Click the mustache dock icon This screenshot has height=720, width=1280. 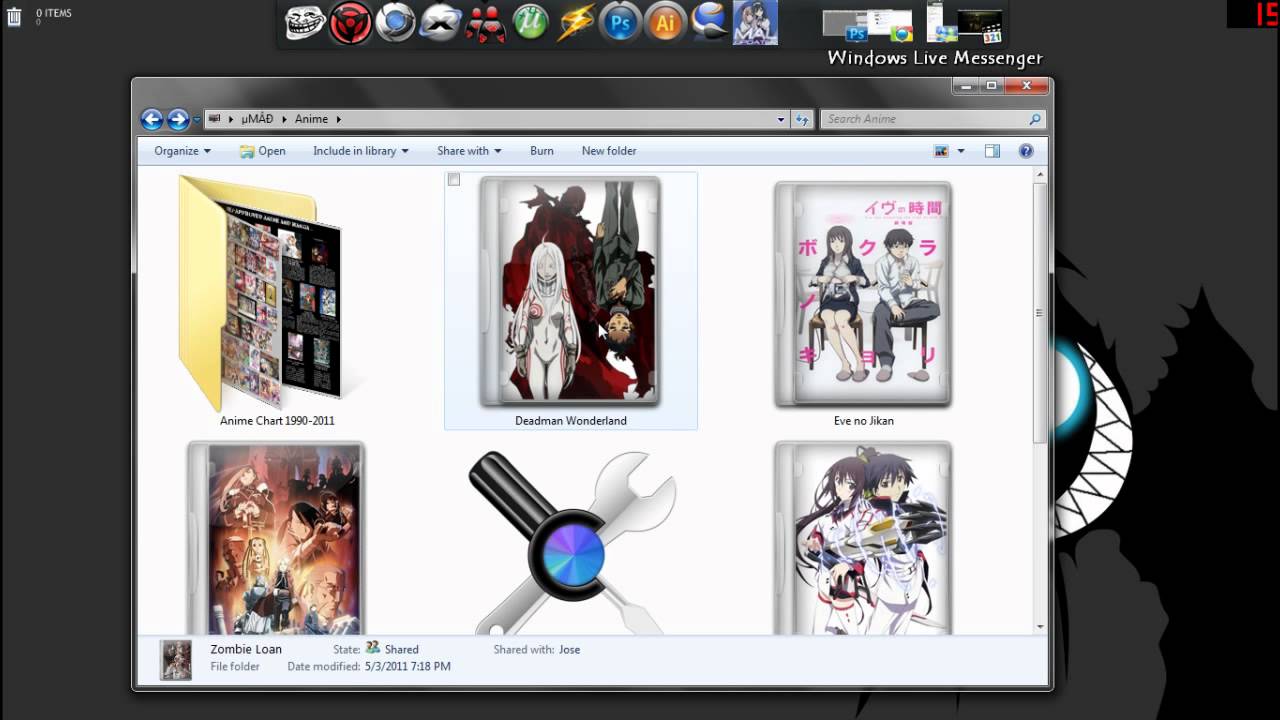440,22
